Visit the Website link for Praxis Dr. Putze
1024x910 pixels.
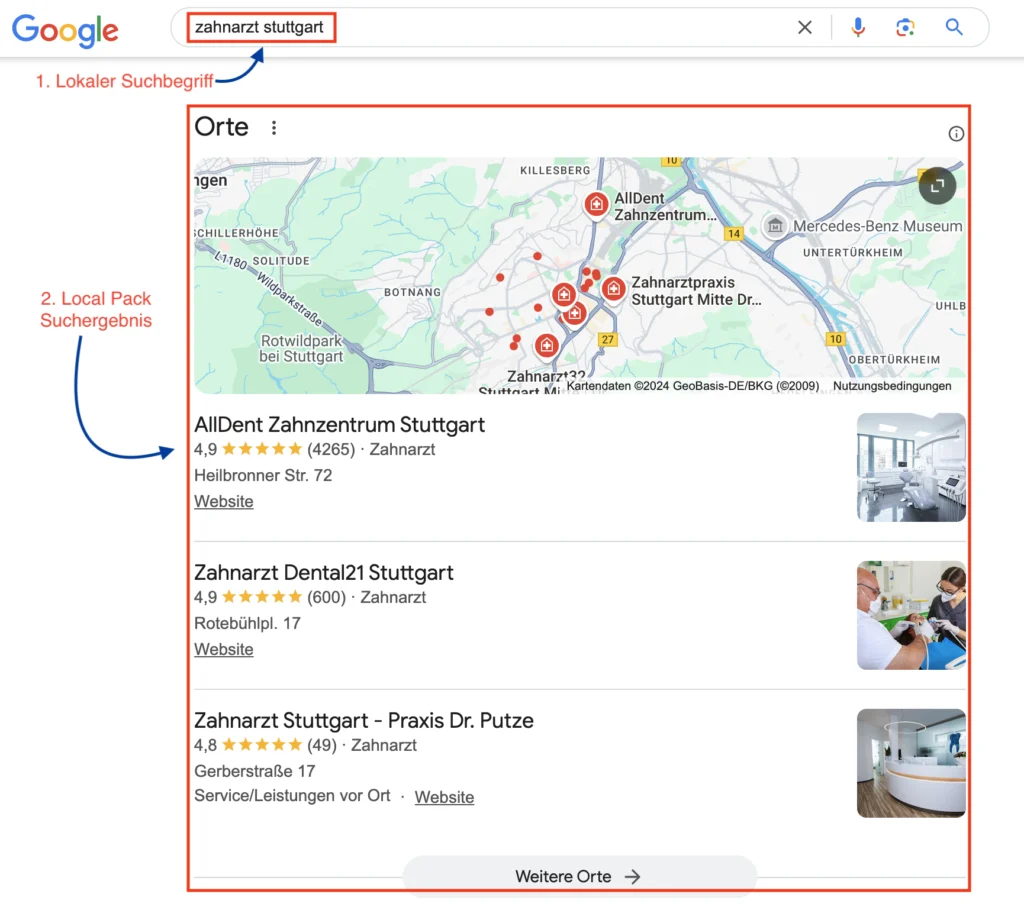pos(444,797)
